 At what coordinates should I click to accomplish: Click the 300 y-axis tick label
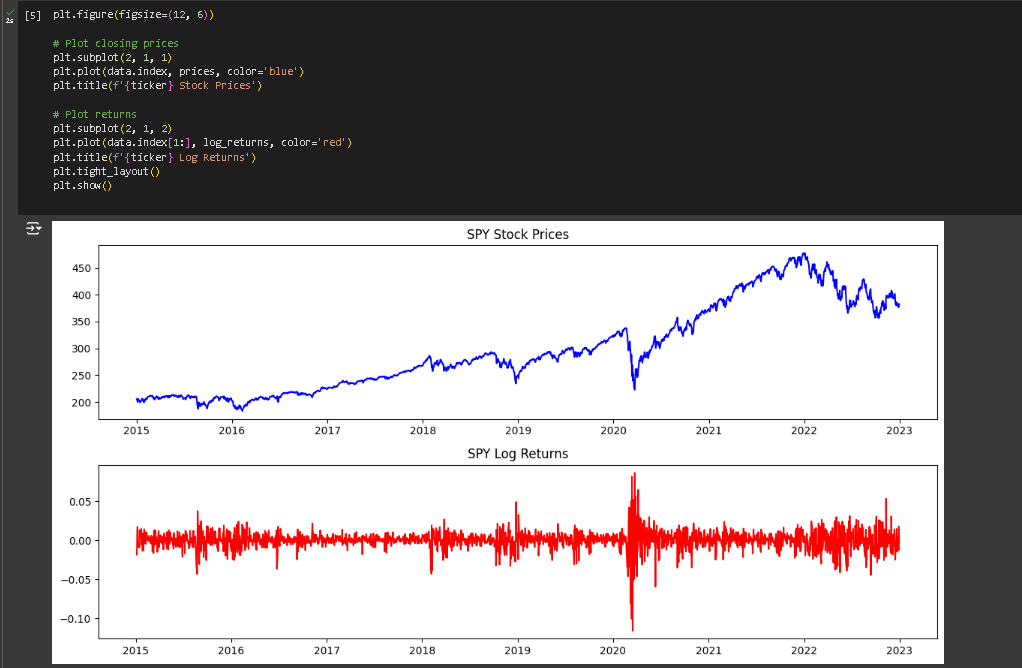(81, 349)
